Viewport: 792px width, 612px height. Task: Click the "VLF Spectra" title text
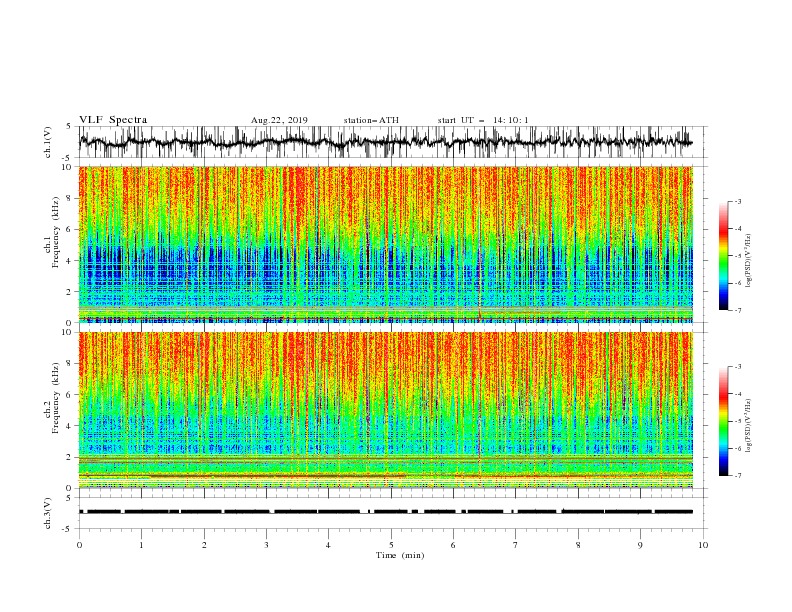click(113, 120)
